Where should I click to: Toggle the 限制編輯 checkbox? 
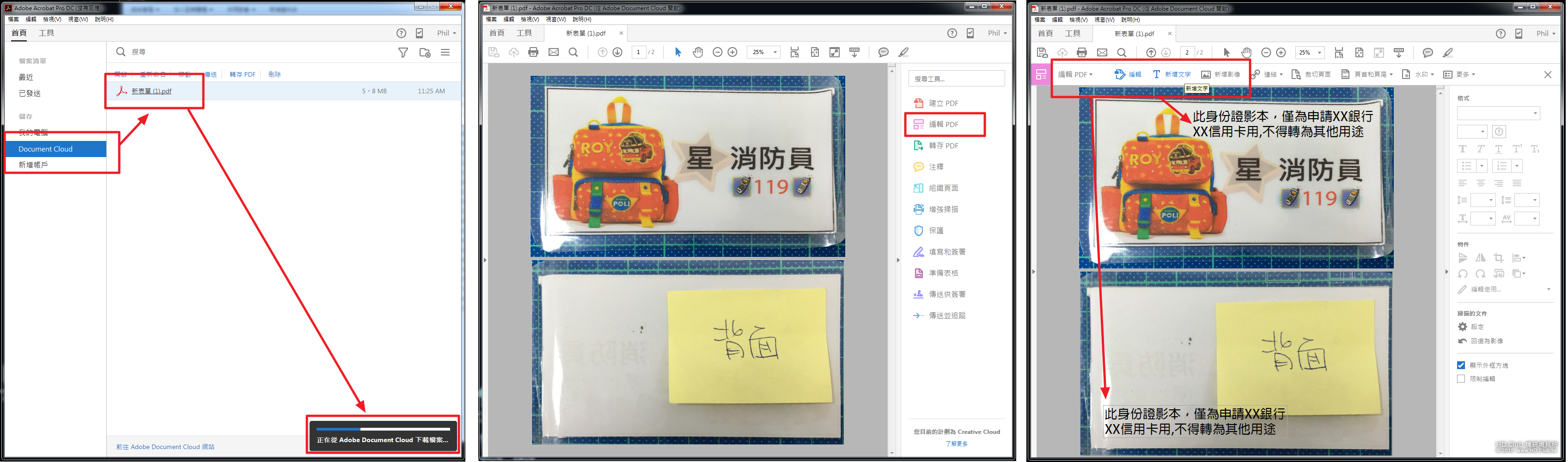pyautogui.click(x=1461, y=378)
